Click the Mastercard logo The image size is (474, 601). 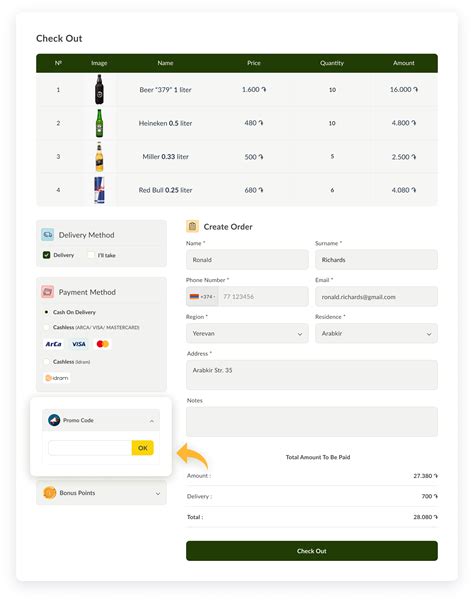click(x=103, y=344)
